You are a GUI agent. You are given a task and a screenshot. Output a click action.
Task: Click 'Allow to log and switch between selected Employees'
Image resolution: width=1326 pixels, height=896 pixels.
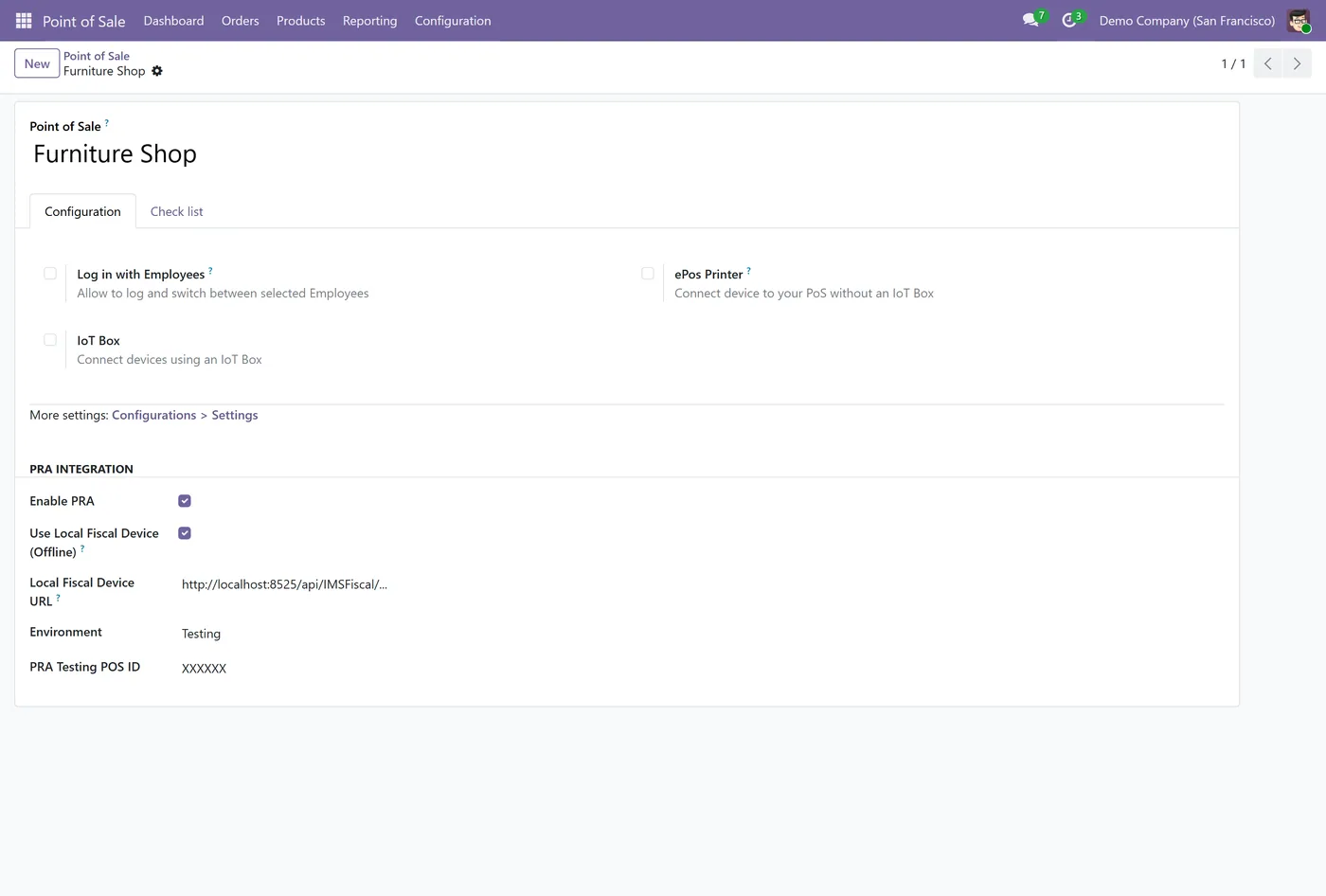pyautogui.click(x=223, y=294)
